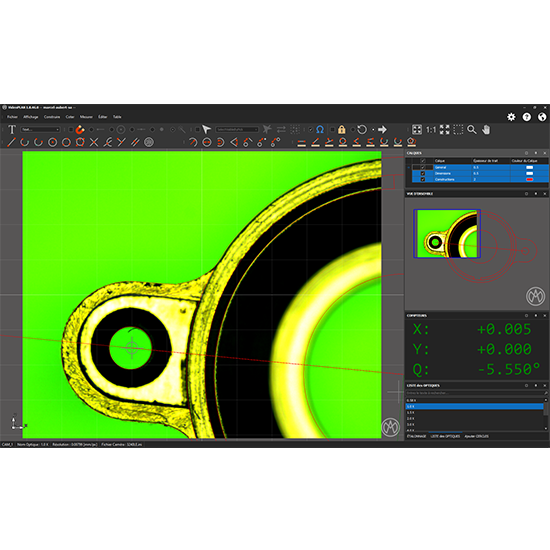Select the intersection point X tool
Screen dimensions: 550x550
tap(94, 142)
